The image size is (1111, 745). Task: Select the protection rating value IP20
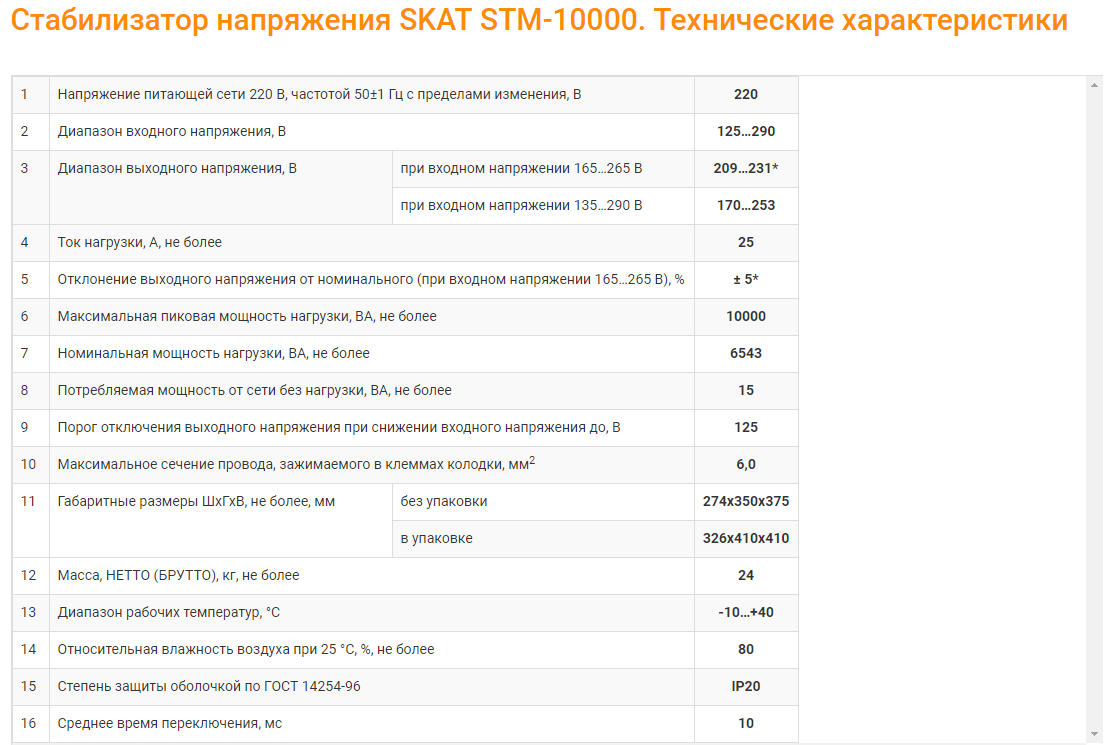(x=746, y=686)
